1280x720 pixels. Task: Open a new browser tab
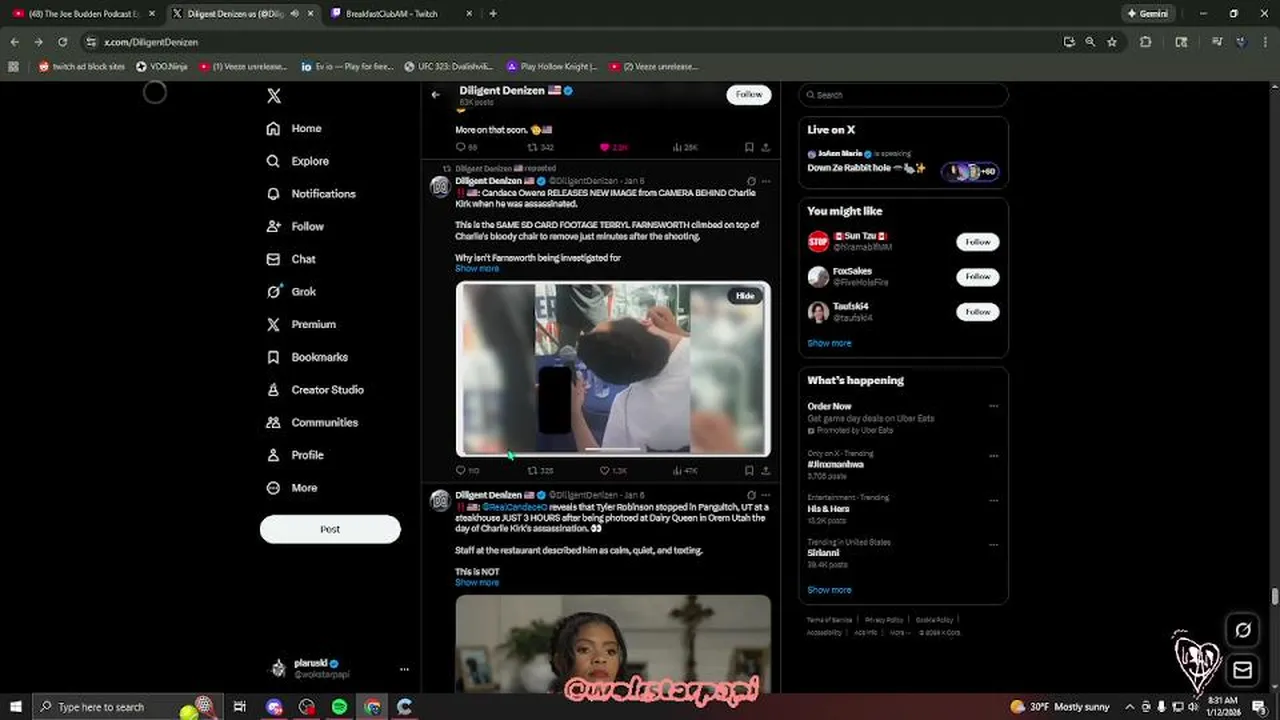tap(493, 13)
